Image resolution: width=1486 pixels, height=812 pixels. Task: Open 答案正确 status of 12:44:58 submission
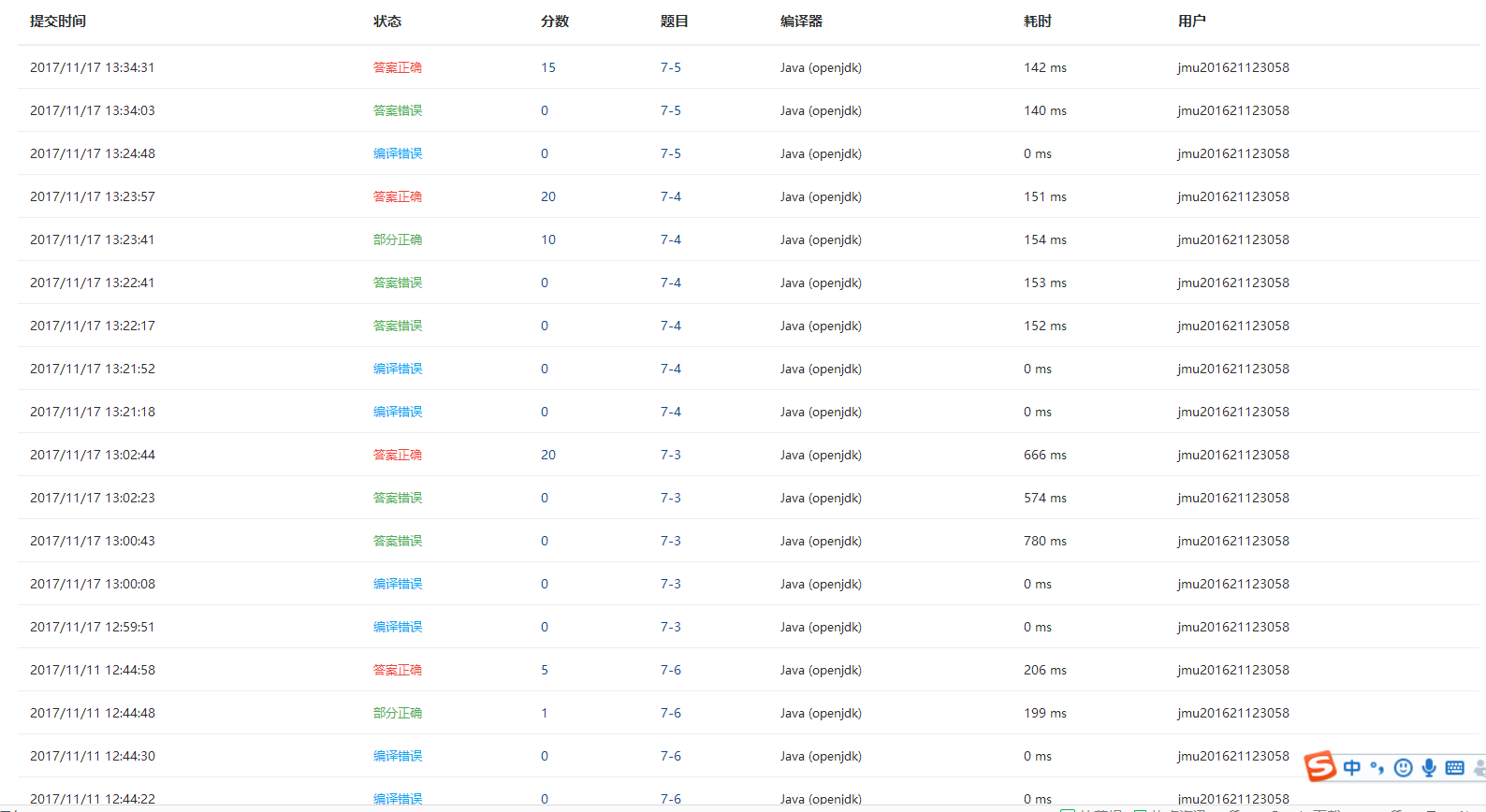[398, 670]
